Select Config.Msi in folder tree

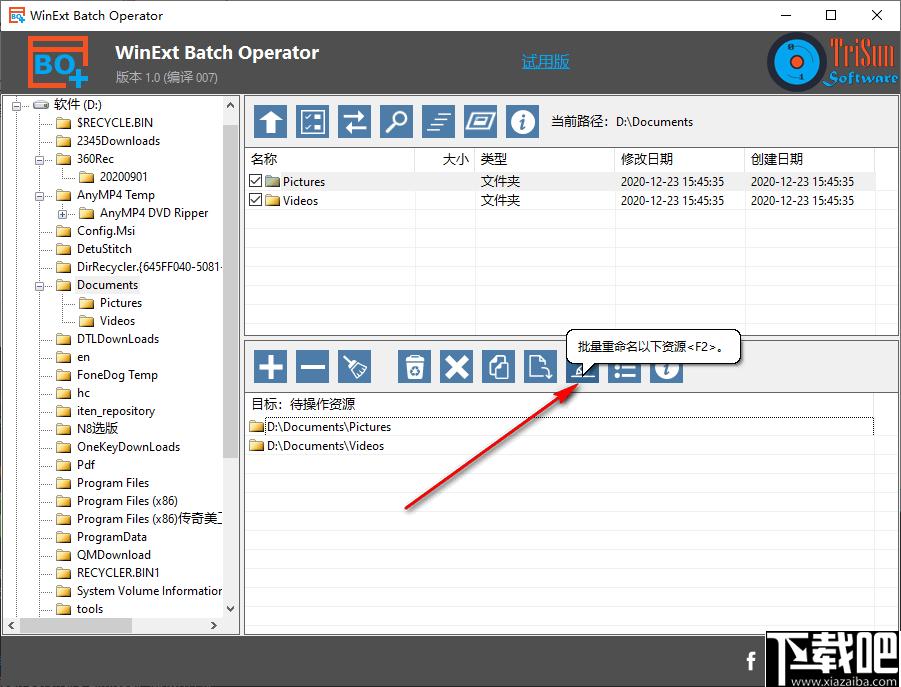pos(106,231)
